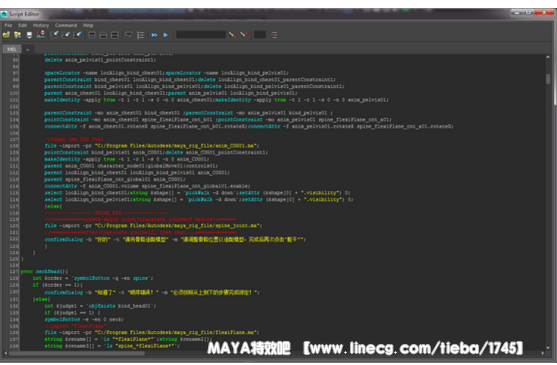This screenshot has width=557, height=365.
Task: Click the Open Script folder icon
Action: tap(6, 35)
